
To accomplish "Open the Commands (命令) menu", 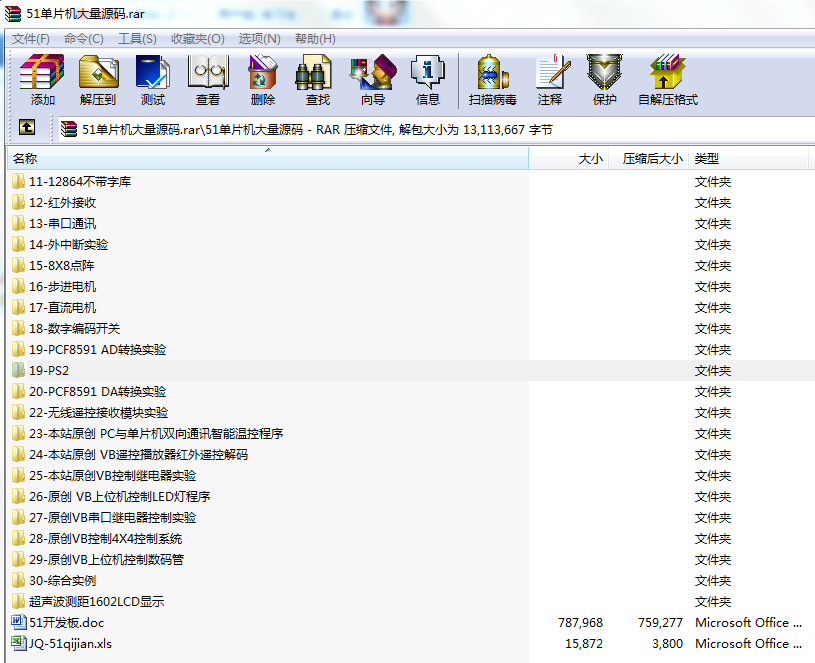I will click(x=84, y=39).
